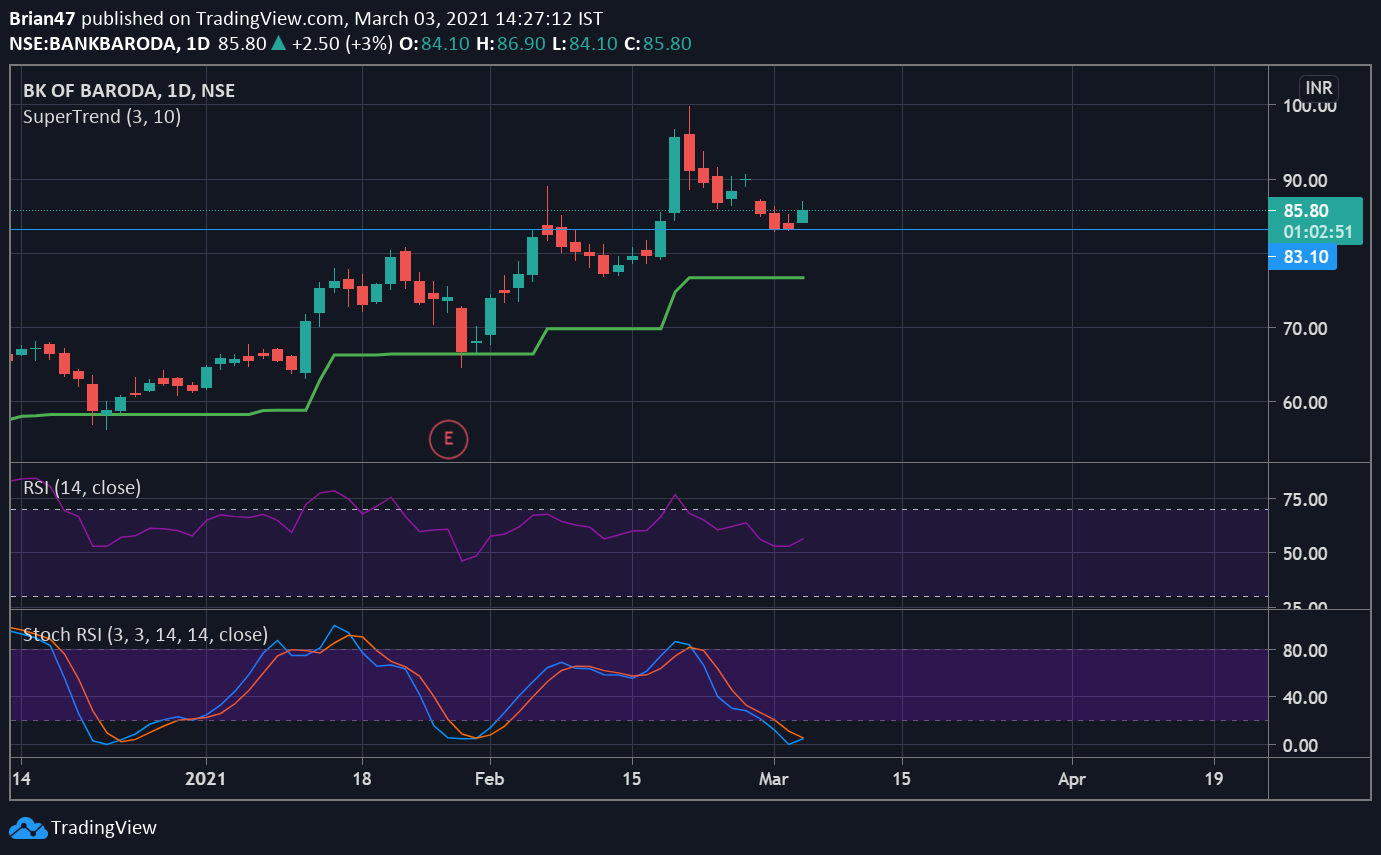The width and height of the screenshot is (1381, 855).
Task: Click the Stoch RSI indicator label
Action: [145, 634]
